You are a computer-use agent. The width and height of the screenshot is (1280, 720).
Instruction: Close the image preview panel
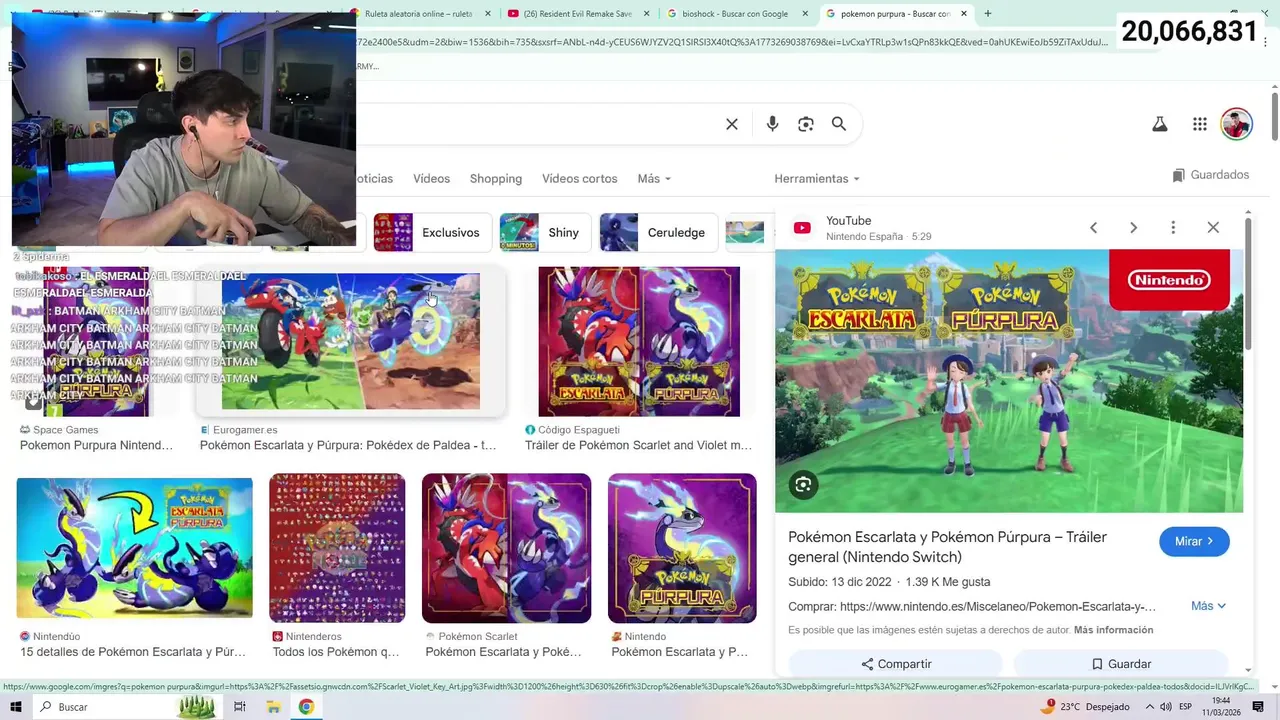point(1213,228)
